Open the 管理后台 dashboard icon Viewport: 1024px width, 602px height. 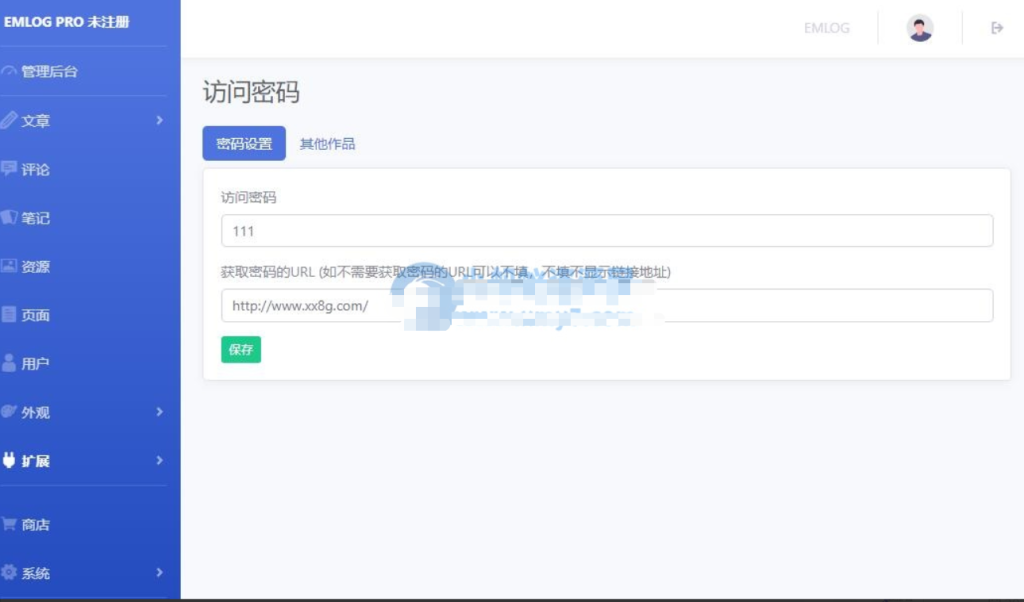pyautogui.click(x=12, y=71)
